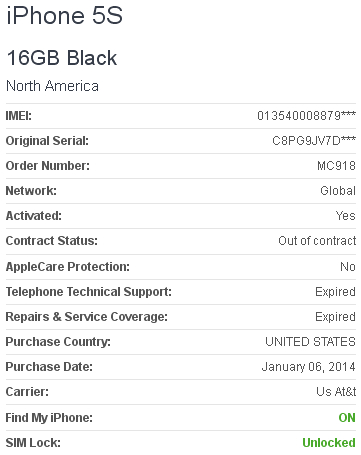Select the Order Number MC918
Screen dimensions: 361x455
tap(336, 166)
